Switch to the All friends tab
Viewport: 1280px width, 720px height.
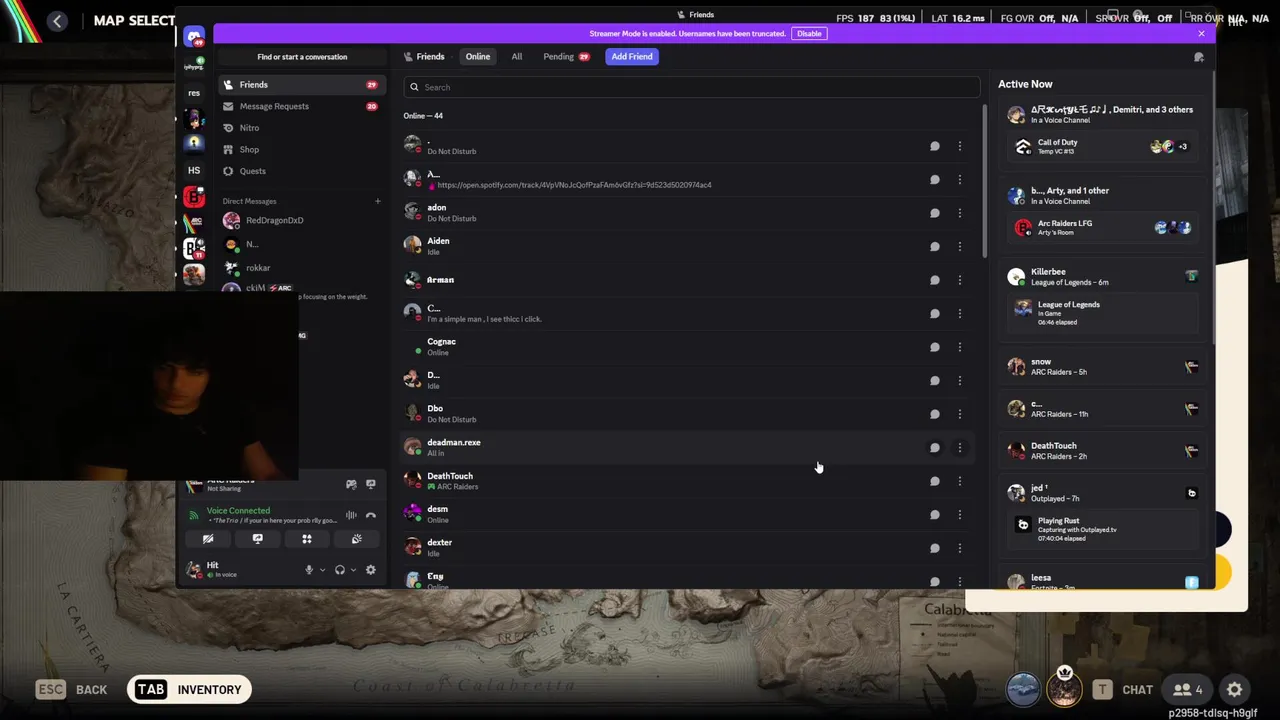tap(517, 57)
